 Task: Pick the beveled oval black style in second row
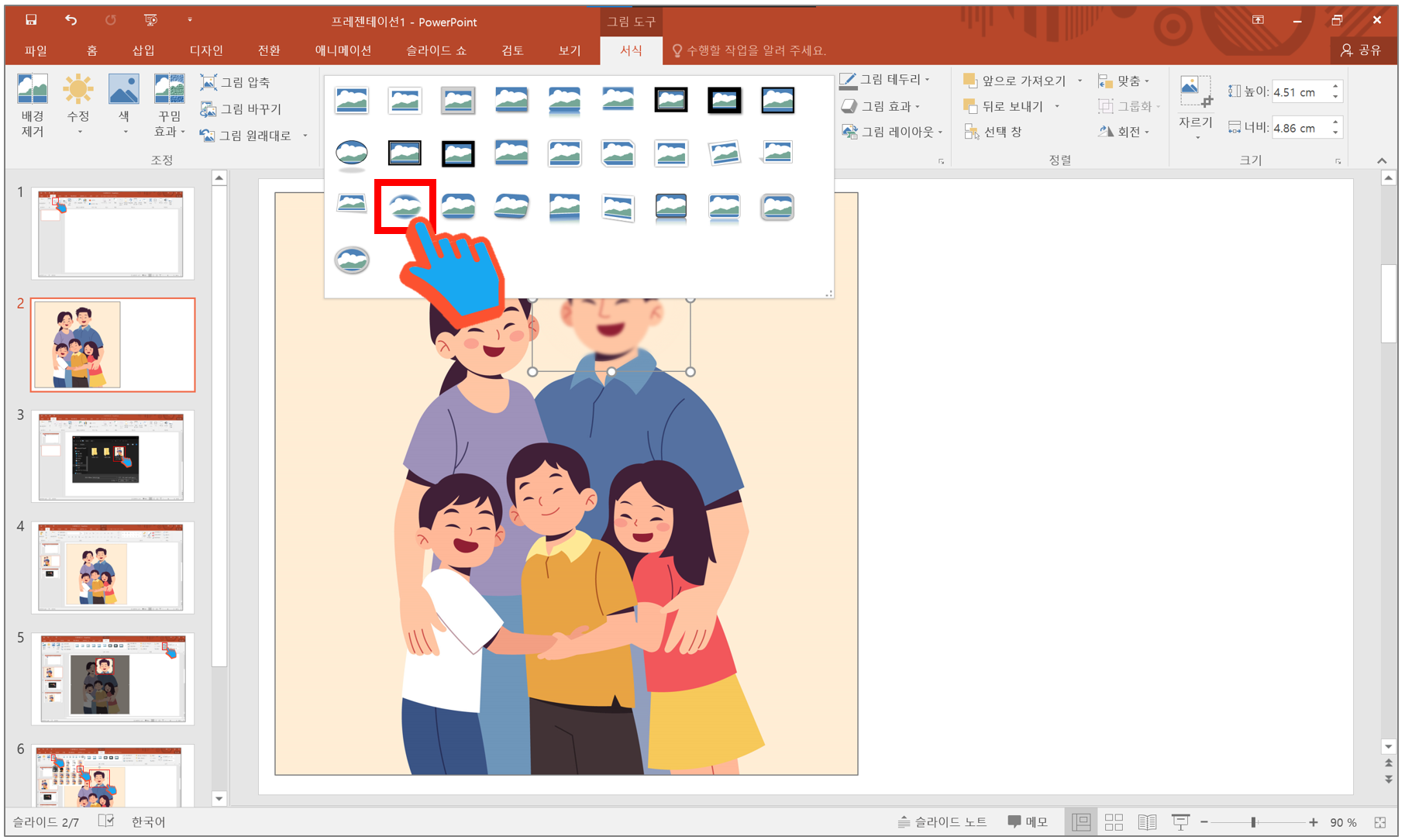(352, 153)
